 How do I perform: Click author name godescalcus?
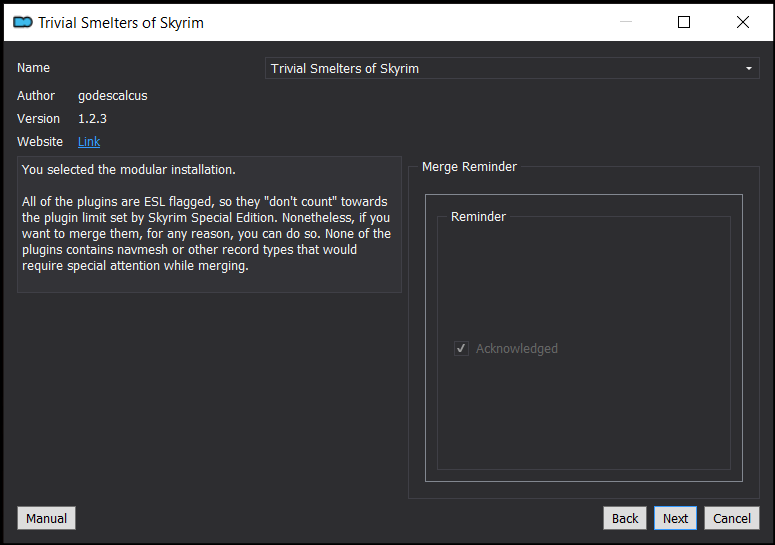pos(113,96)
